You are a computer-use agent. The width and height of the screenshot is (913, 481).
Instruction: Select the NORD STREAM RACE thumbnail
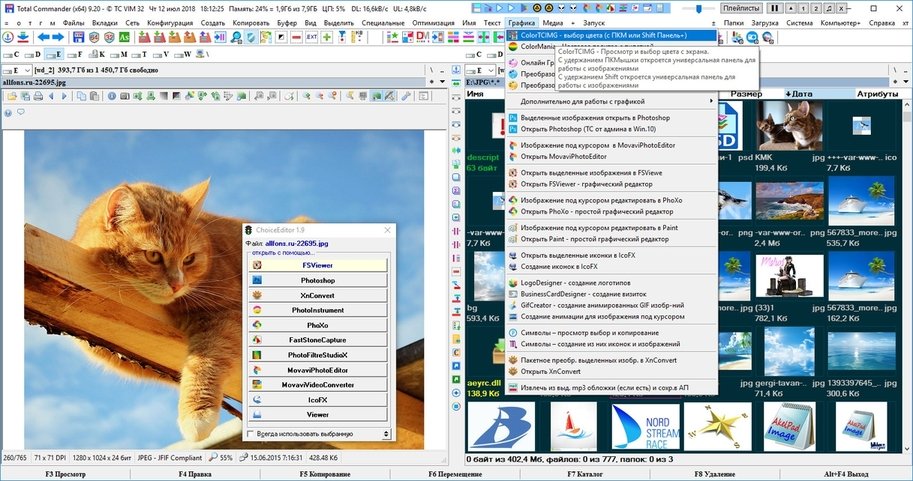click(645, 427)
